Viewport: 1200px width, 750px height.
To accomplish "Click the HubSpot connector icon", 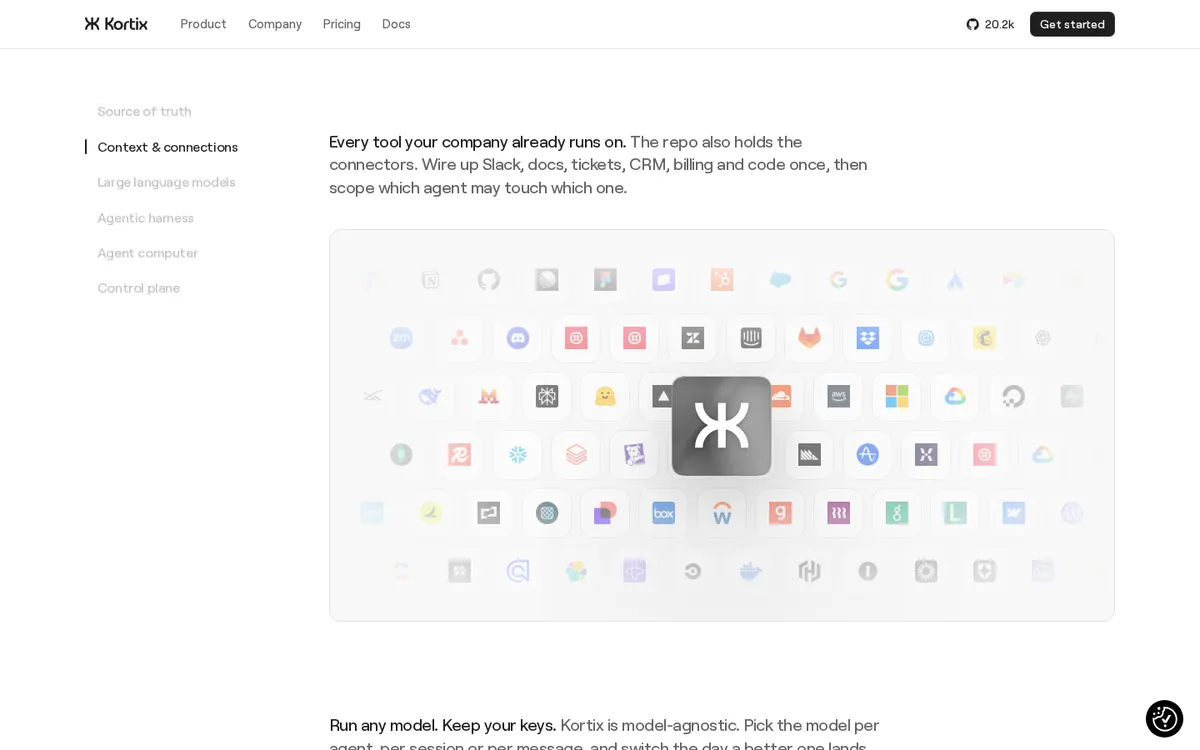I will (x=722, y=280).
